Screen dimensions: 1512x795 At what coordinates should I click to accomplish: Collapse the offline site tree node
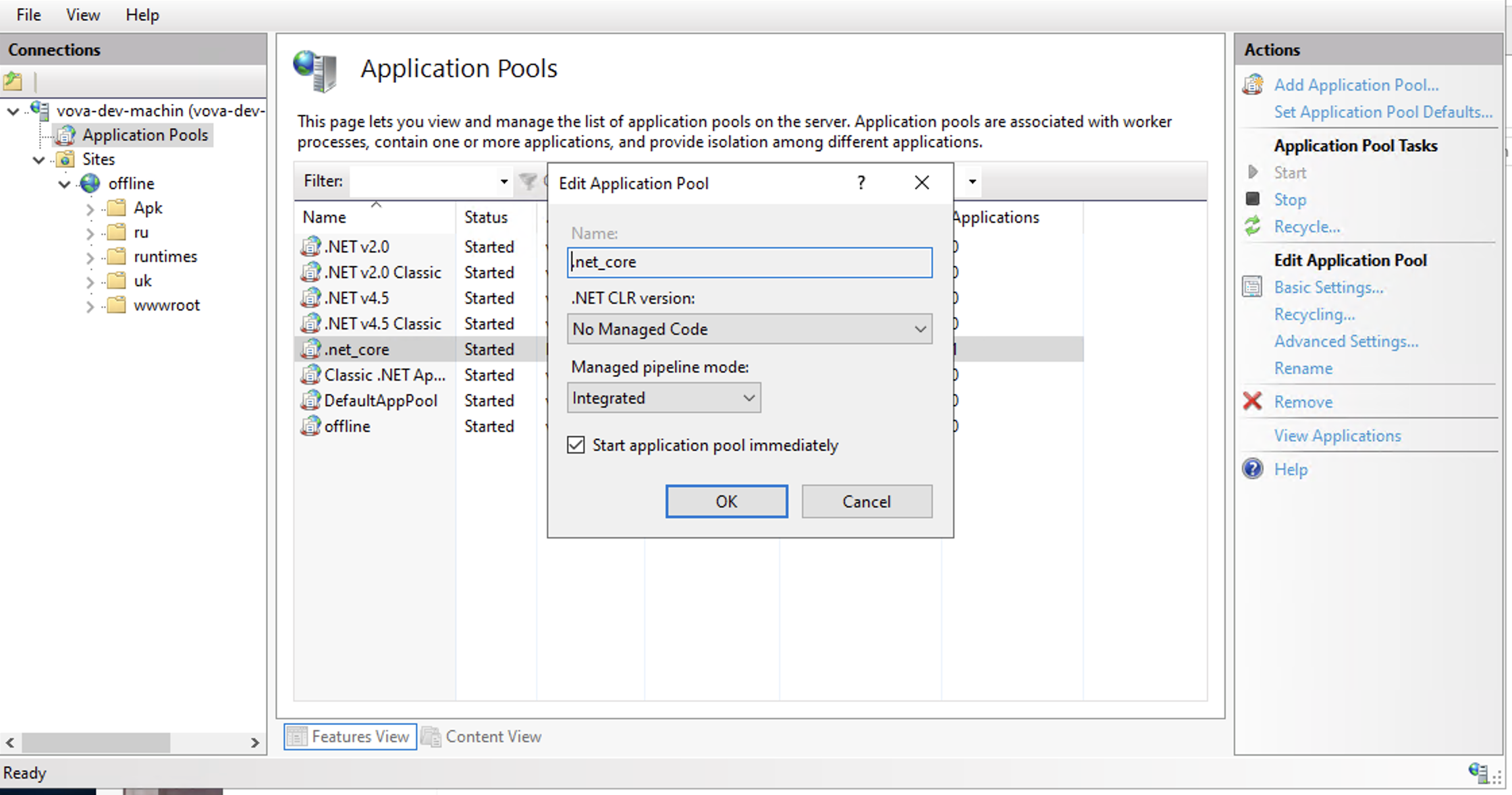(65, 184)
